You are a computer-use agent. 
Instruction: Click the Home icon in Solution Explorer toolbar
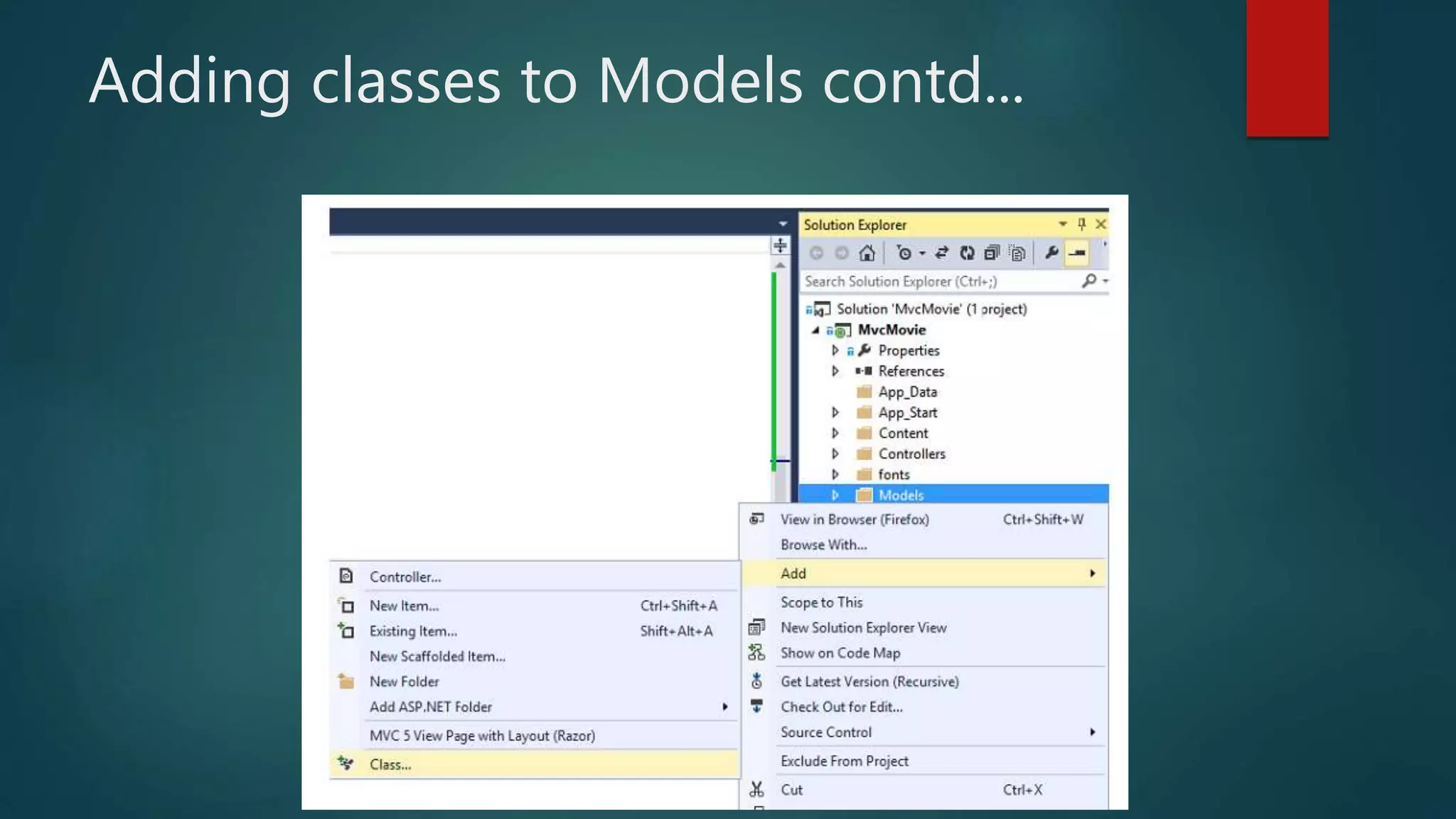[867, 253]
